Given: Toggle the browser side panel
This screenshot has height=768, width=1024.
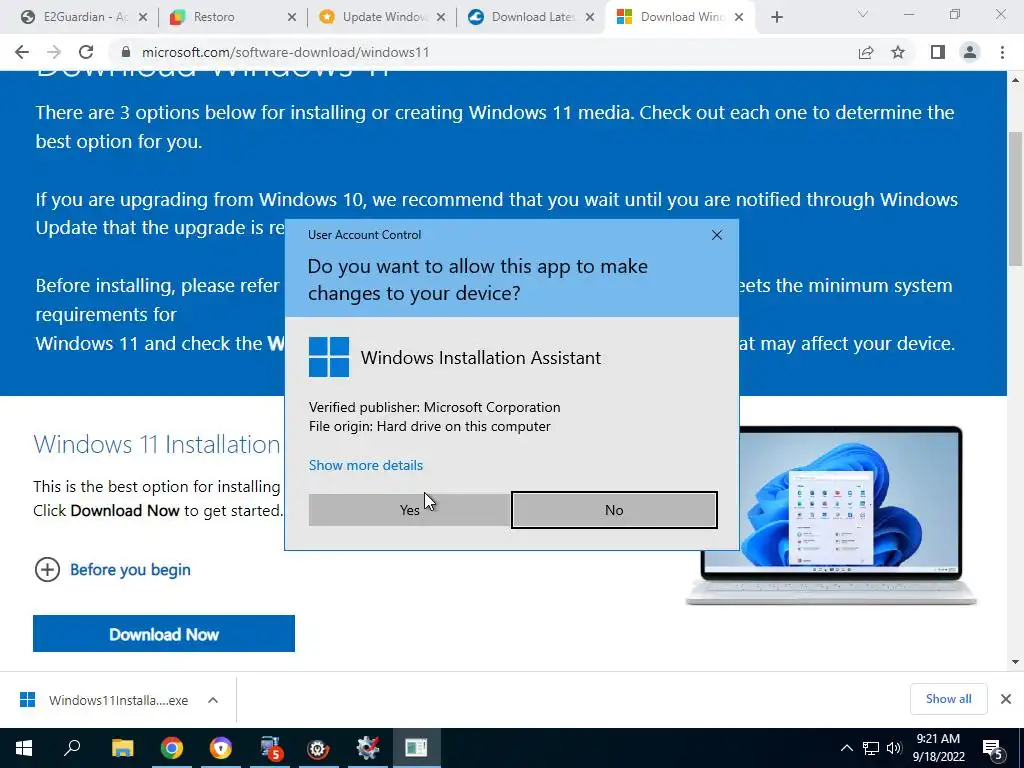Looking at the screenshot, I should (938, 52).
